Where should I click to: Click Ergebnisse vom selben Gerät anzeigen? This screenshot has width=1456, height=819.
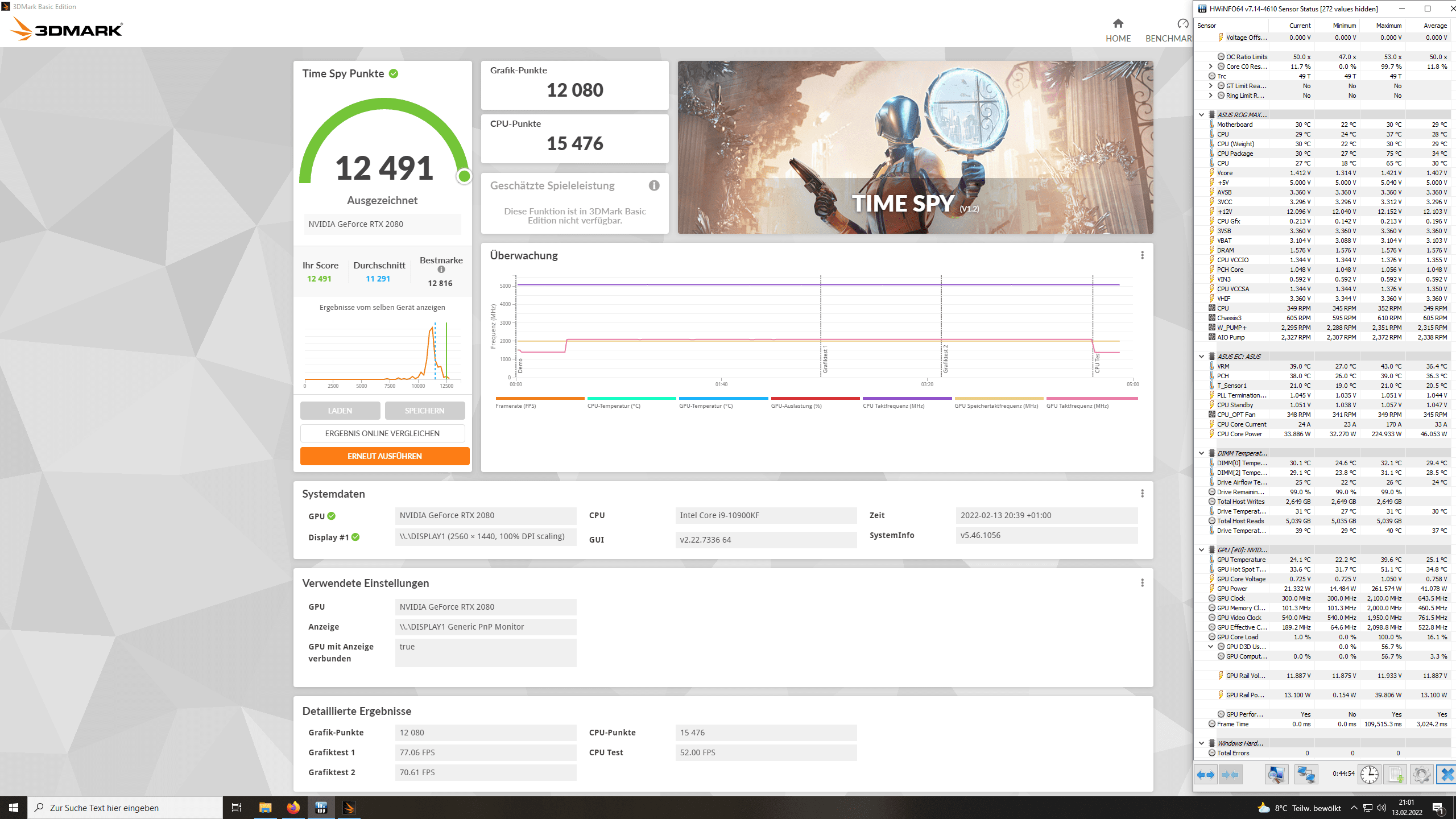pyautogui.click(x=382, y=308)
